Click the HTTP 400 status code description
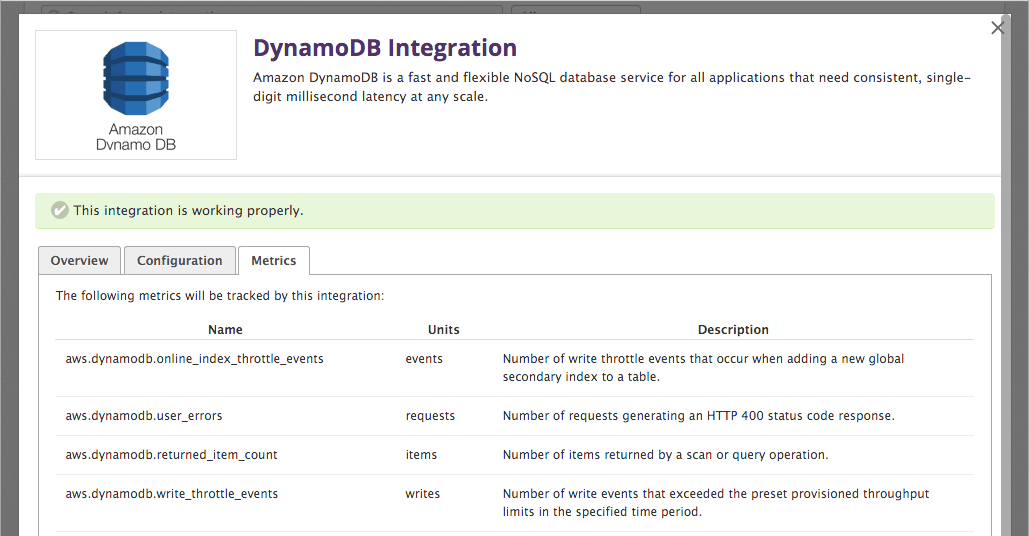The image size is (1029, 536). click(x=698, y=415)
